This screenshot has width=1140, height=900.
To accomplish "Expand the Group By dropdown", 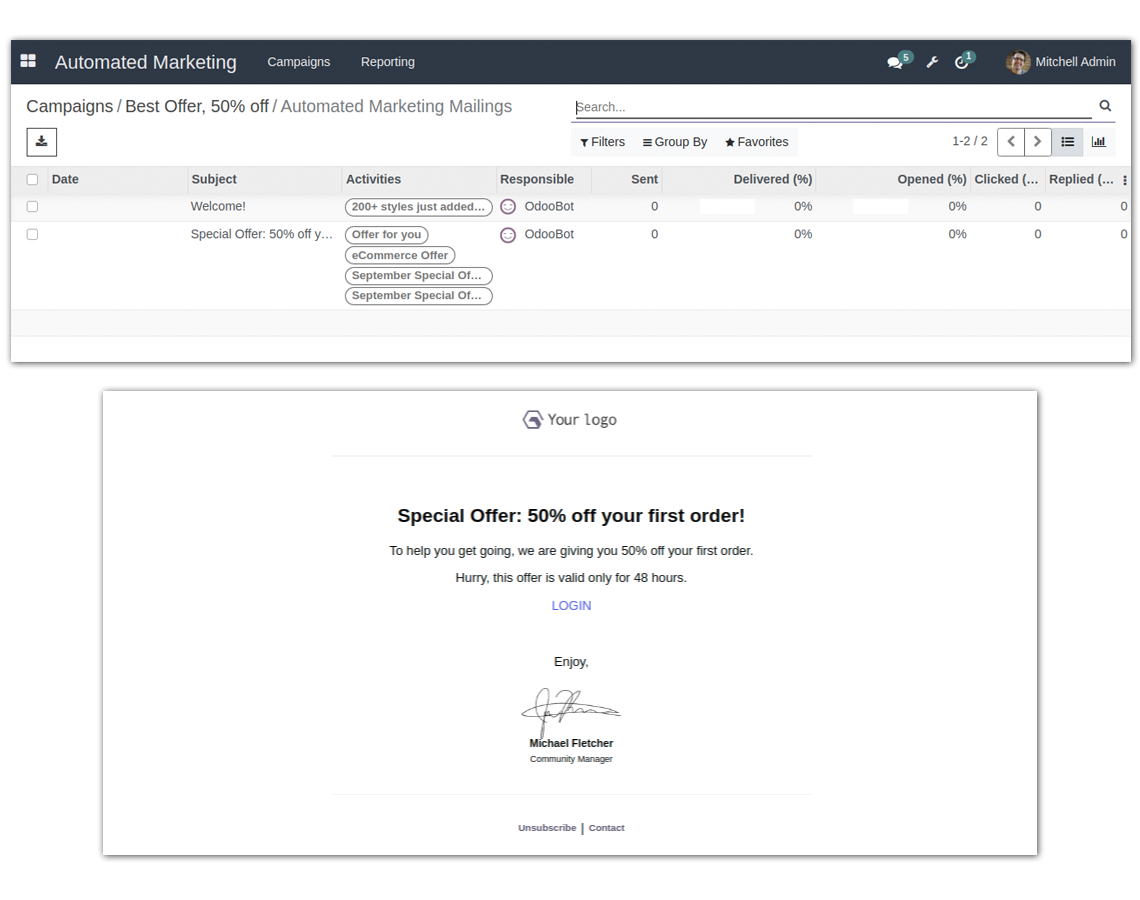I will point(675,142).
